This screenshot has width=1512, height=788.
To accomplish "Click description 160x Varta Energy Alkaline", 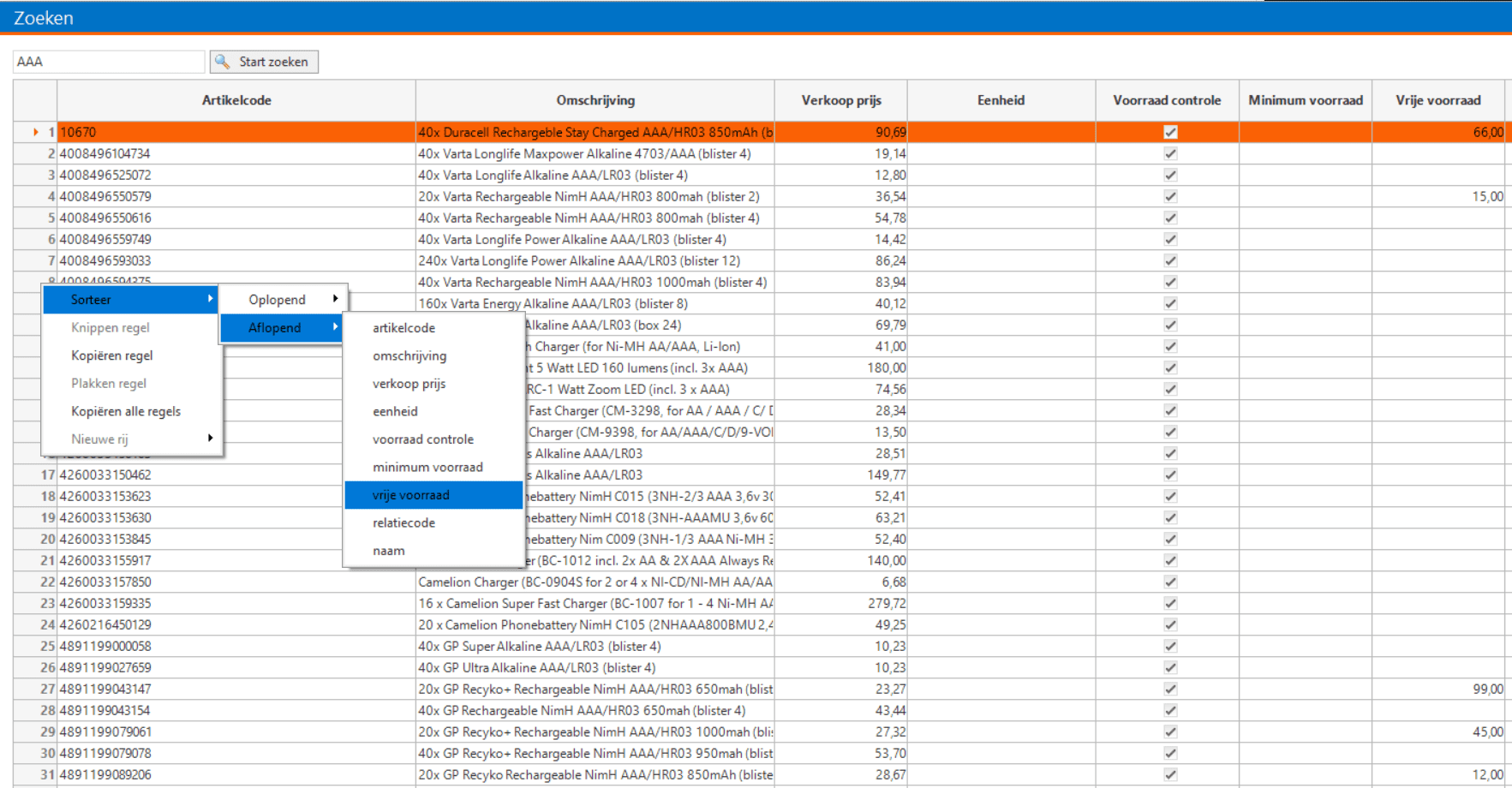I will [595, 303].
